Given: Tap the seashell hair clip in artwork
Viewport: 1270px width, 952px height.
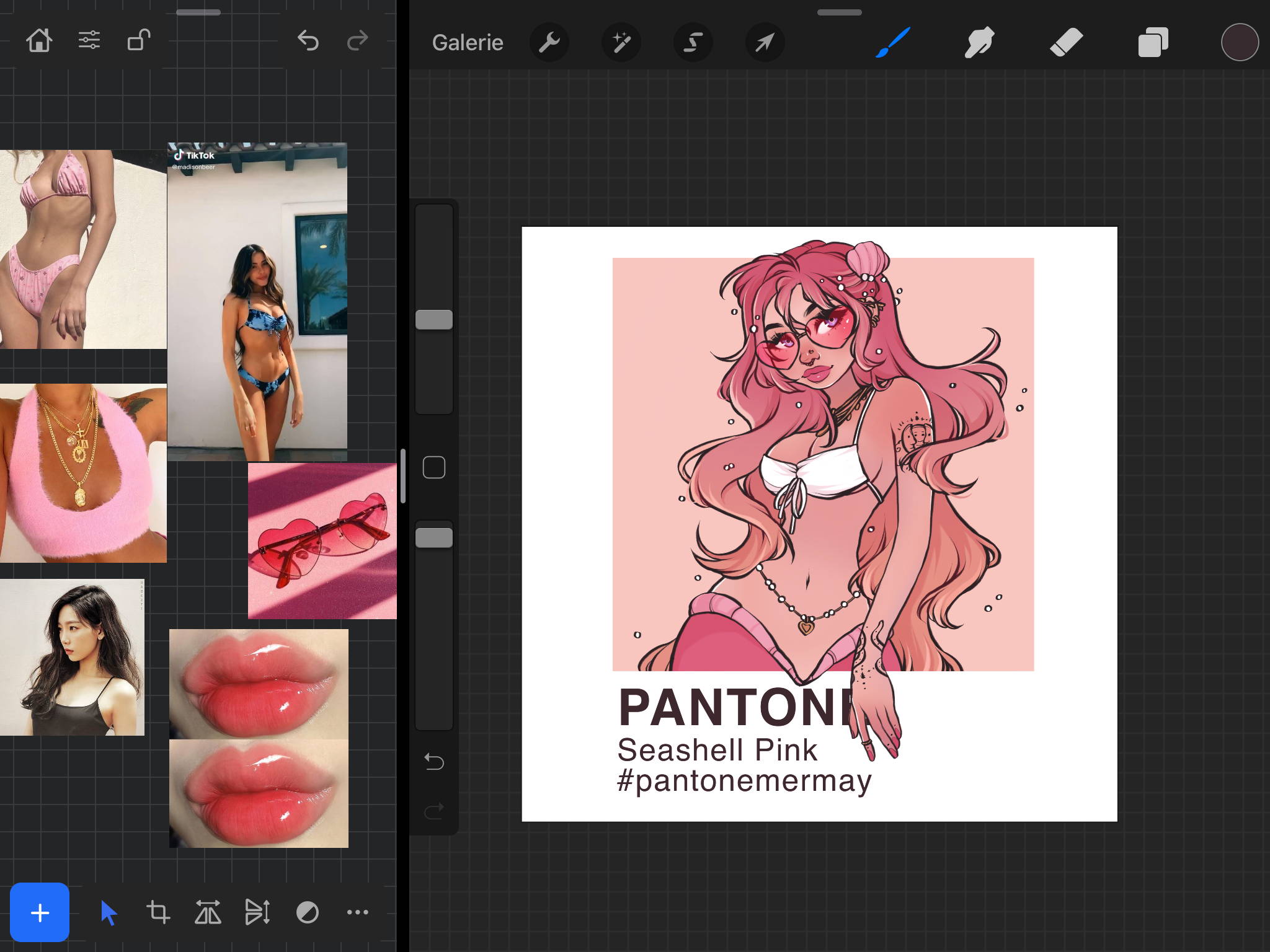Looking at the screenshot, I should [868, 260].
